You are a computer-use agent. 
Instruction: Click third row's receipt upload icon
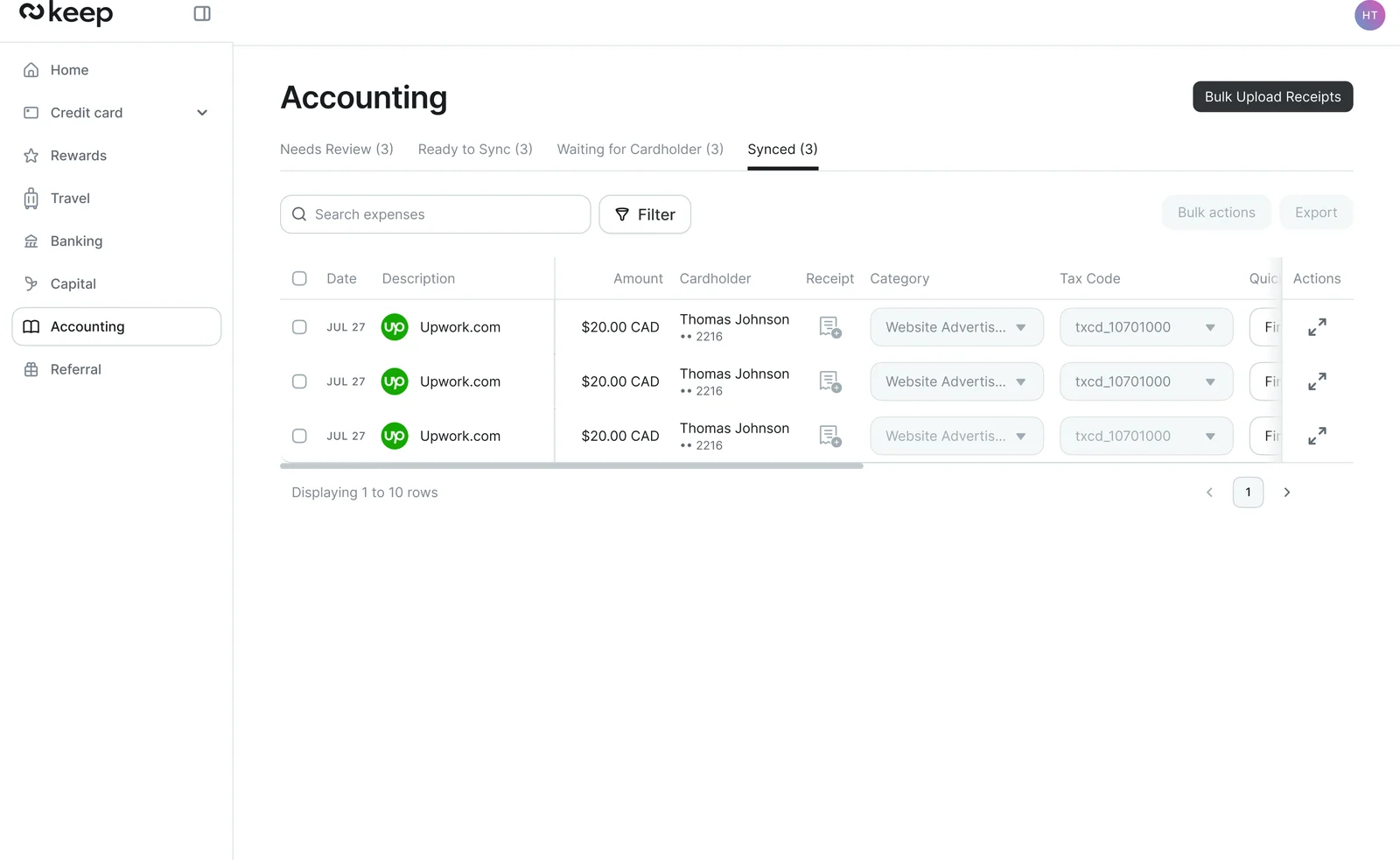(x=830, y=436)
